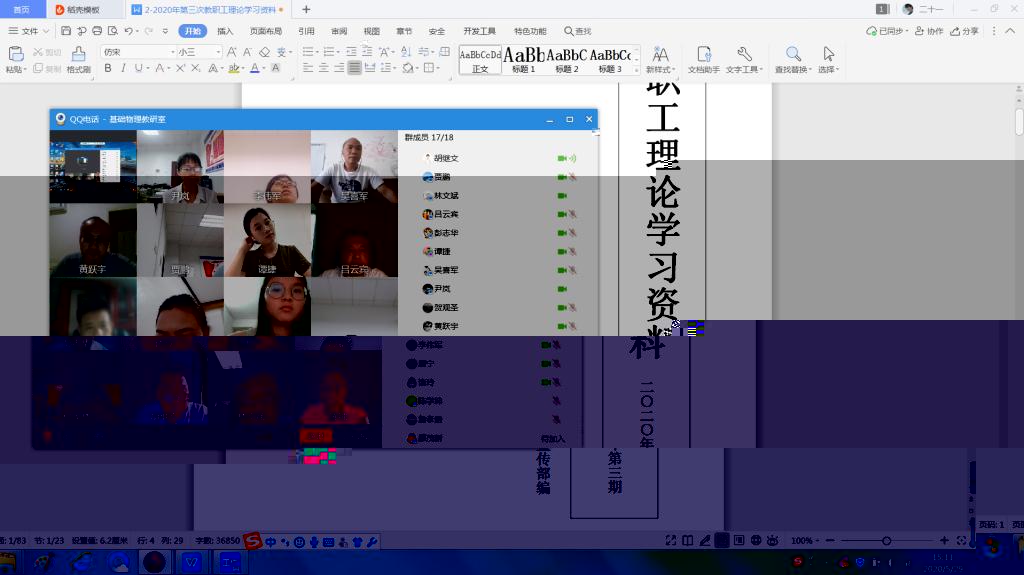Switch to the 插入 ribbon tab
Viewport: 1024px width, 575px height.
[225, 31]
